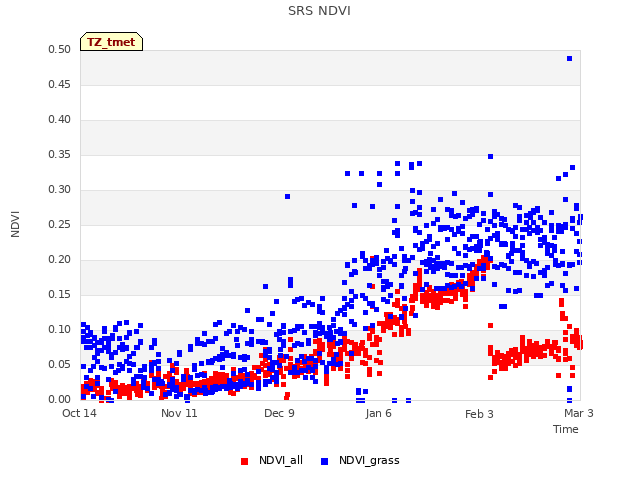
Task: Click the 0.30 y-axis tick label
Action: point(60,189)
